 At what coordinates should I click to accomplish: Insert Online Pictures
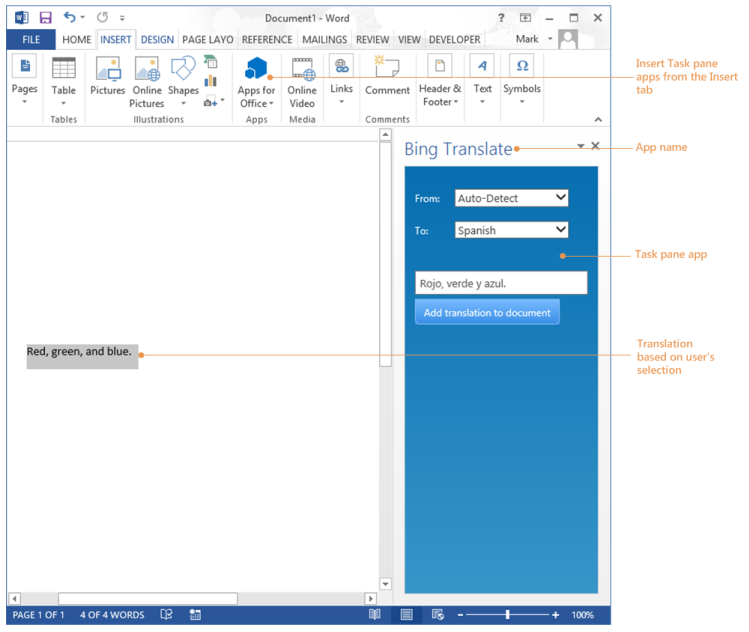tap(147, 82)
